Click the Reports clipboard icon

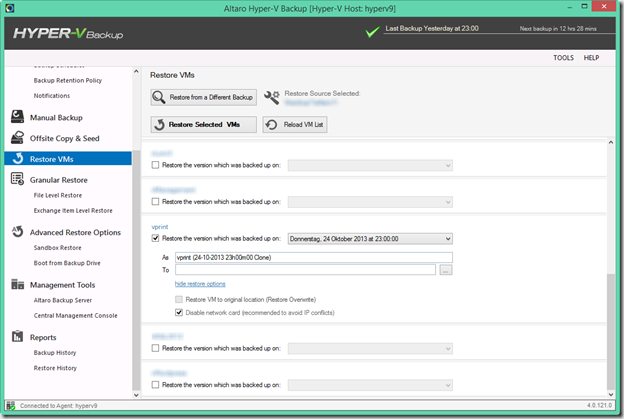18,336
